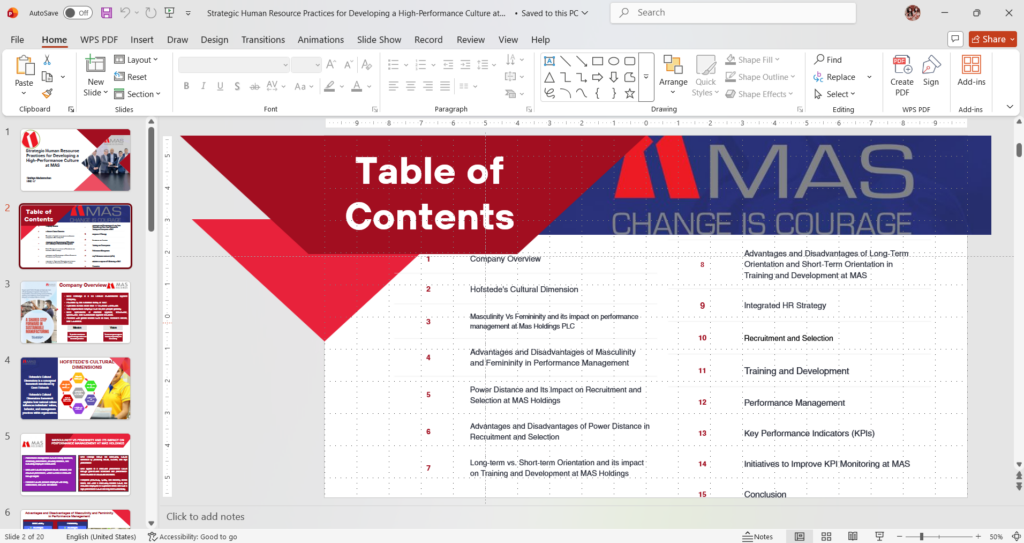Toggle AutoSave switch on
This screenshot has width=1024, height=543.
pyautogui.click(x=78, y=12)
